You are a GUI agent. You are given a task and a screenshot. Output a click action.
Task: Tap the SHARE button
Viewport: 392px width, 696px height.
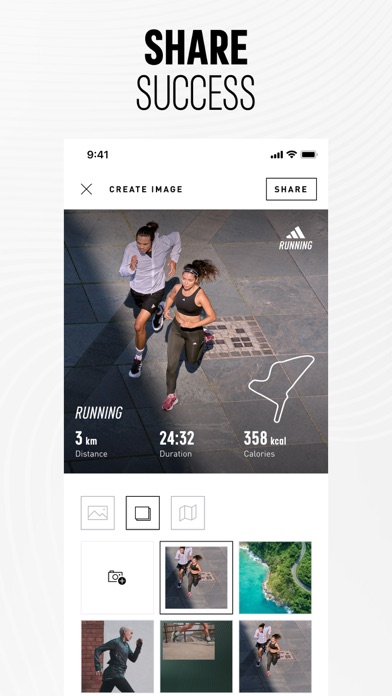291,189
